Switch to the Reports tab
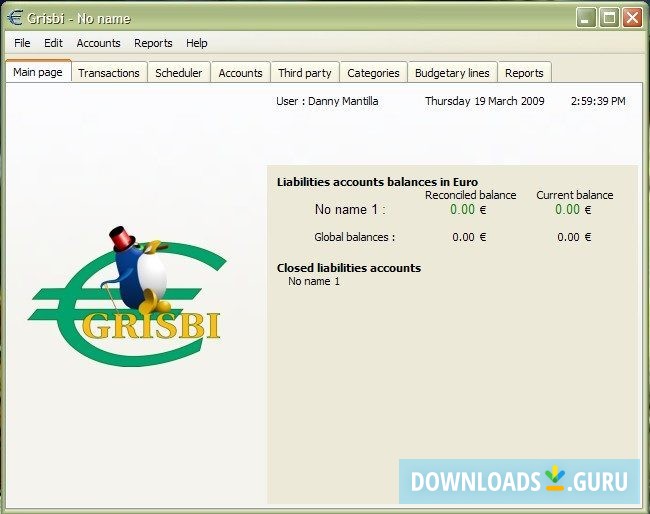Viewport: 650px width, 514px height. (524, 73)
